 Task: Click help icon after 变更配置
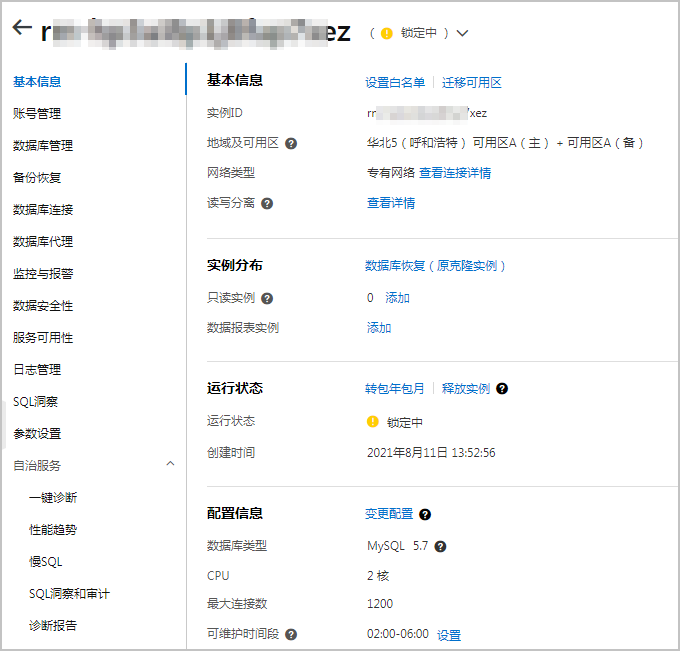[x=425, y=514]
